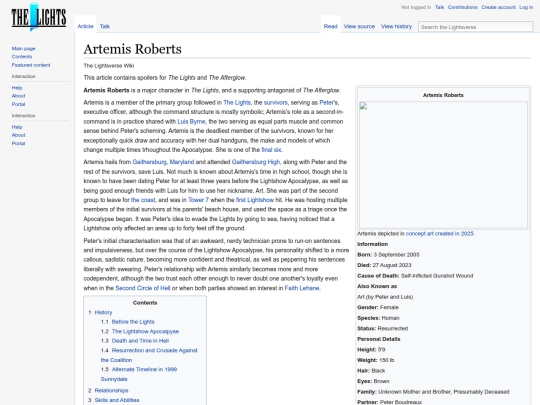
Task: Open the View history tab
Action: 396,26
